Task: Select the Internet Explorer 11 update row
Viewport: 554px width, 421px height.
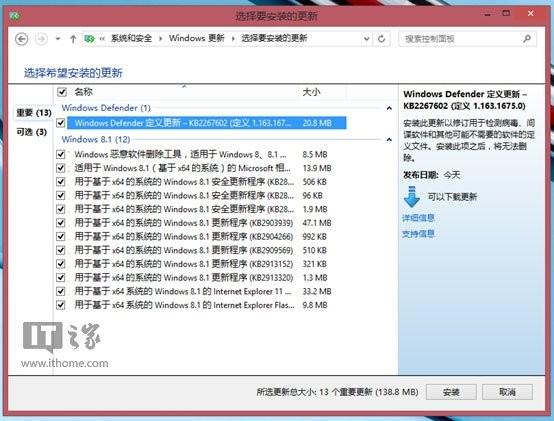Action: (x=207, y=291)
